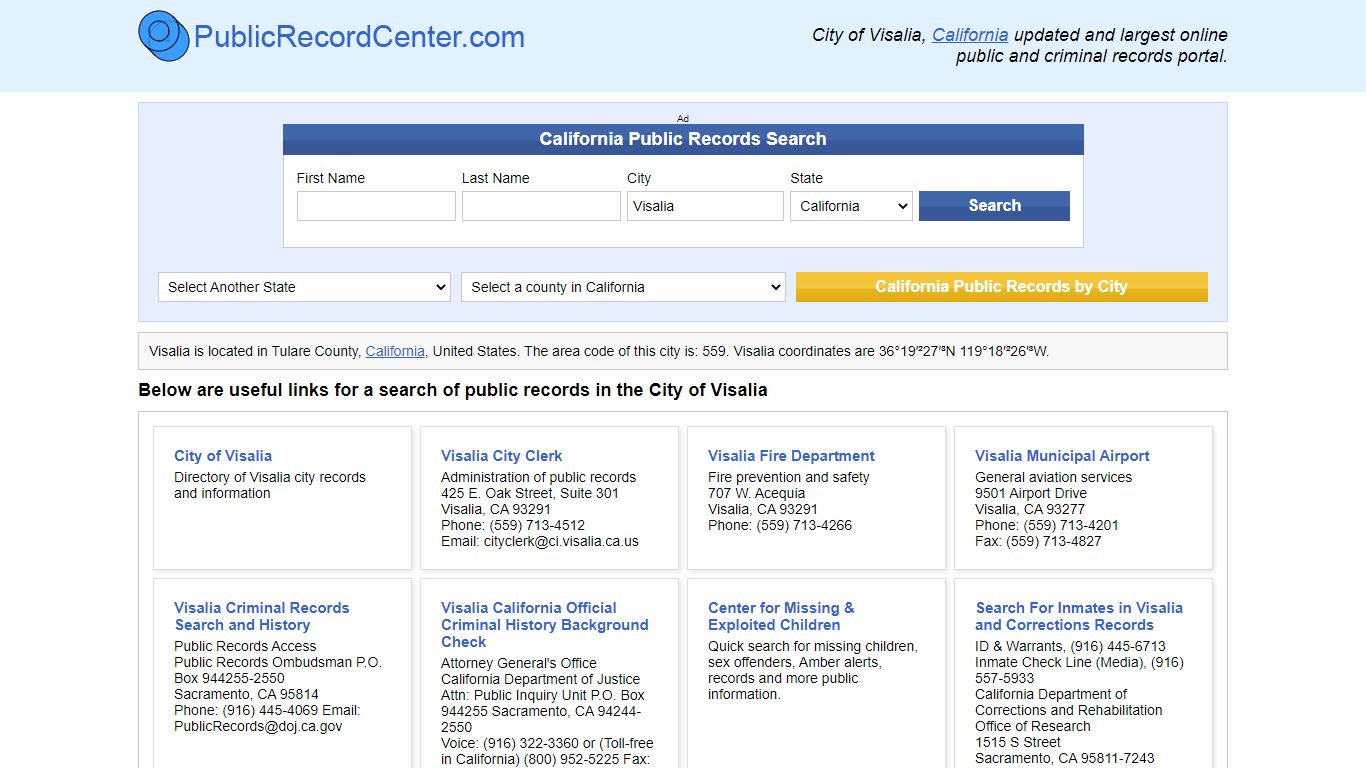Expand the Select Another State dropdown
The image size is (1366, 768).
click(x=304, y=287)
